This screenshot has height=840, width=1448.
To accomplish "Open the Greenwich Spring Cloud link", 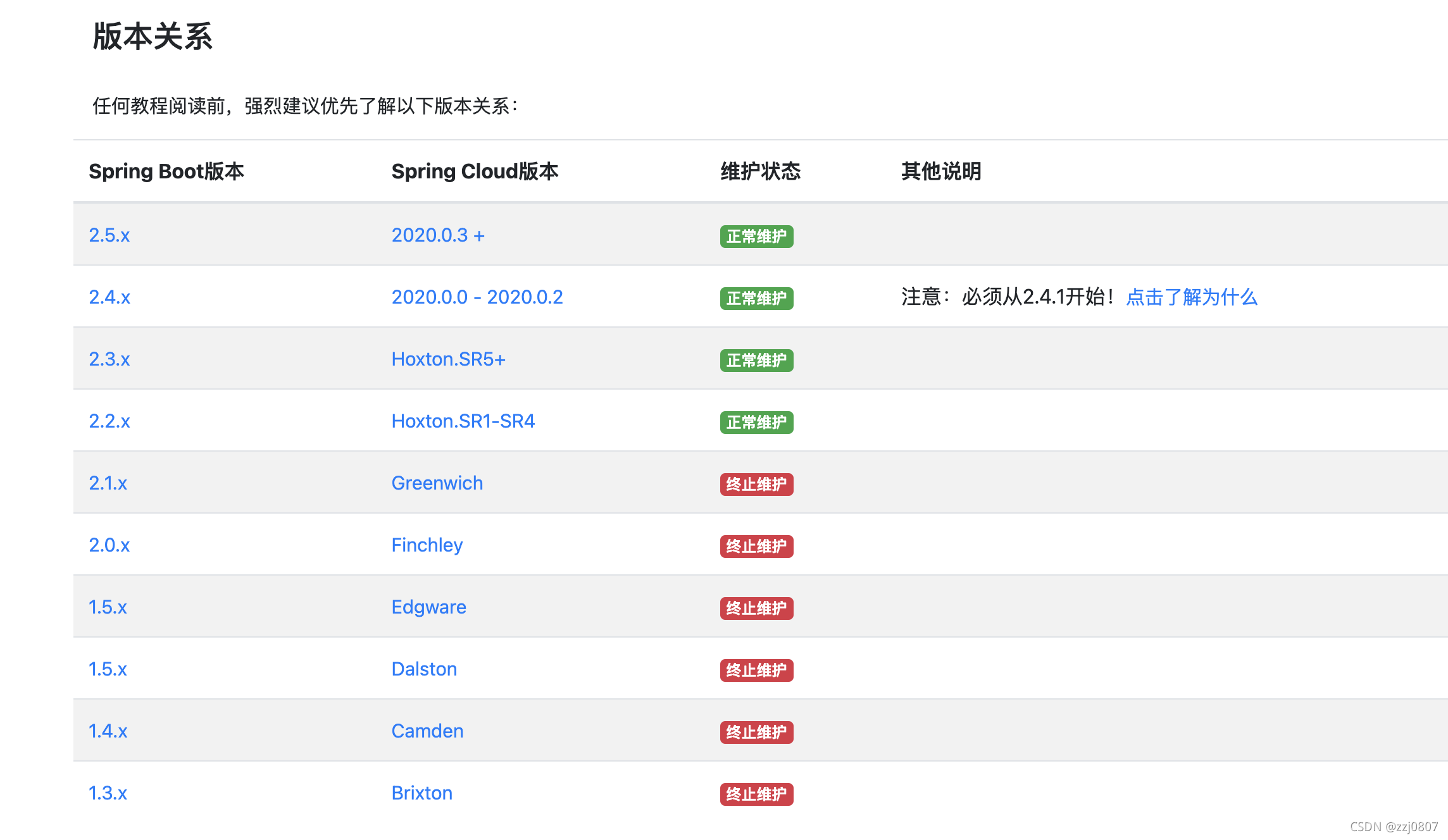I will tap(437, 483).
